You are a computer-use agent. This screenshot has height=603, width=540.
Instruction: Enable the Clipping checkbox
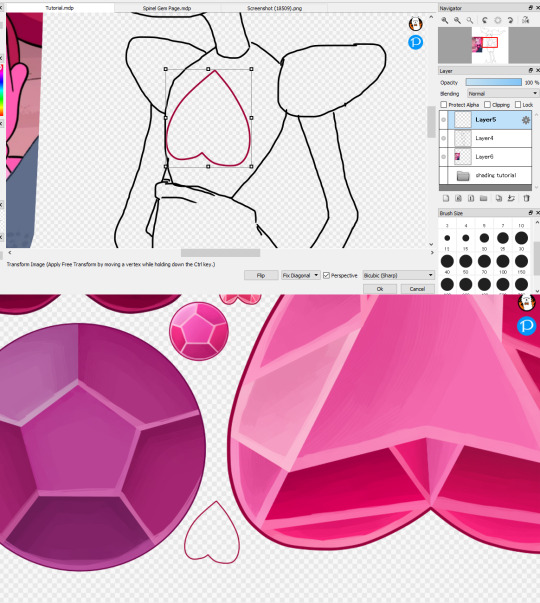pyautogui.click(x=487, y=105)
